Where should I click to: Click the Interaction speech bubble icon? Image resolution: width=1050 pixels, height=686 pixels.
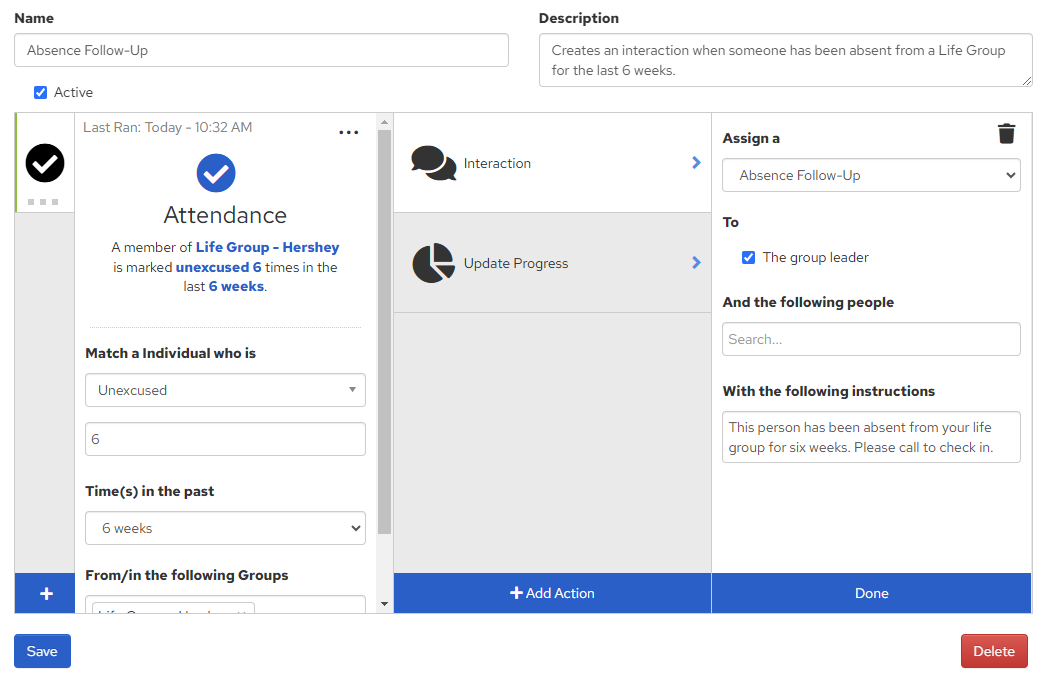point(434,162)
